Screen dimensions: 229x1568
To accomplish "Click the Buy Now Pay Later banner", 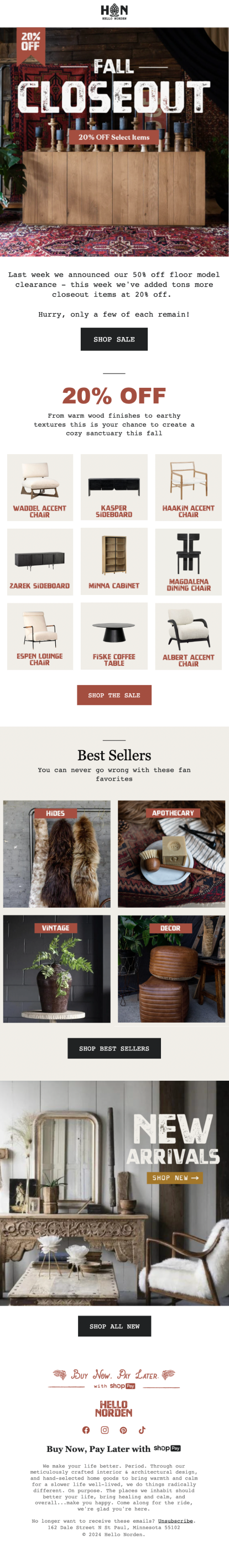I will pyautogui.click(x=114, y=1378).
